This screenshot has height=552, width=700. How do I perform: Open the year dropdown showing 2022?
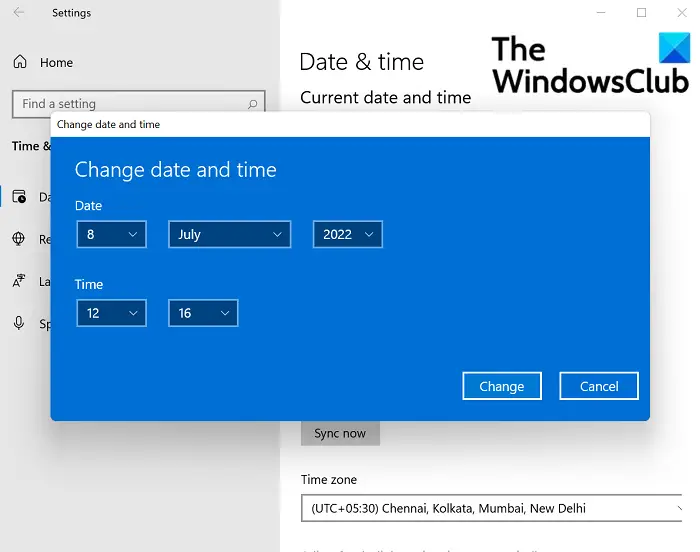pyautogui.click(x=347, y=234)
